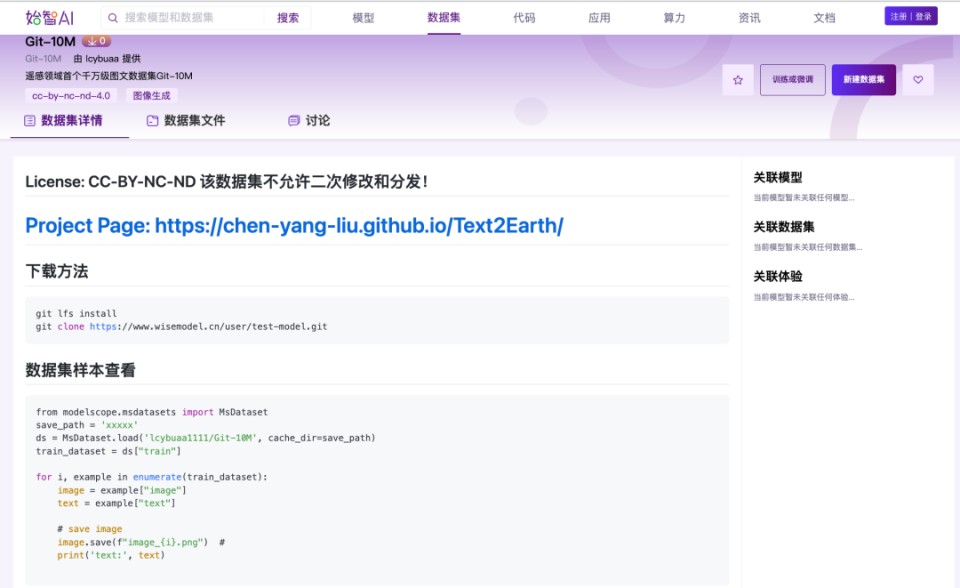The height and width of the screenshot is (588, 960).
Task: Click the 关联体验 heading
Action: 778,277
